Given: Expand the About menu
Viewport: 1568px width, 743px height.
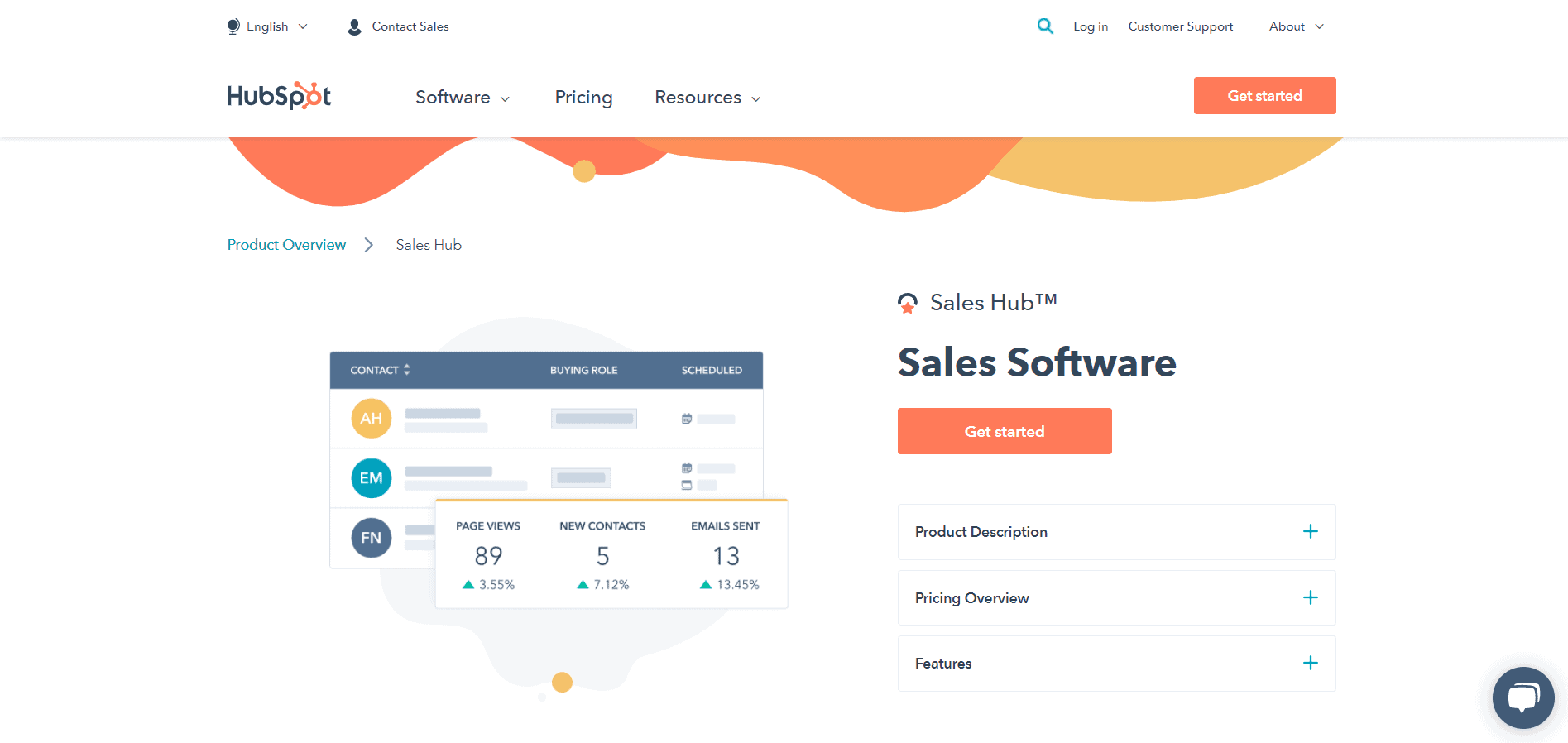Looking at the screenshot, I should (x=1297, y=26).
